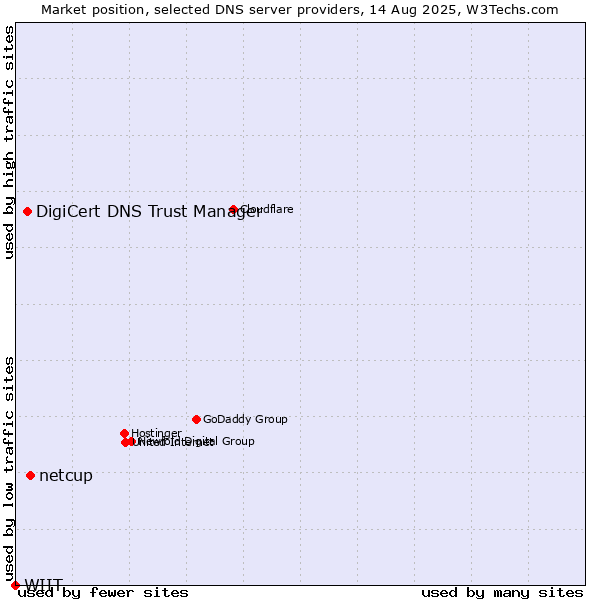
Task: Select the "netcup" label text
Action: coord(66,476)
